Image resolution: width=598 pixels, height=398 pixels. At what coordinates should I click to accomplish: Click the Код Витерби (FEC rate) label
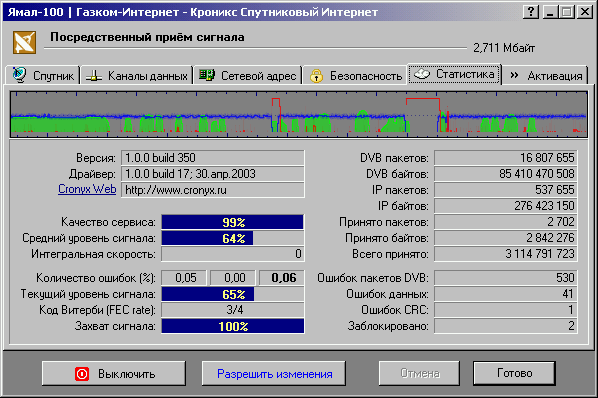pos(97,310)
